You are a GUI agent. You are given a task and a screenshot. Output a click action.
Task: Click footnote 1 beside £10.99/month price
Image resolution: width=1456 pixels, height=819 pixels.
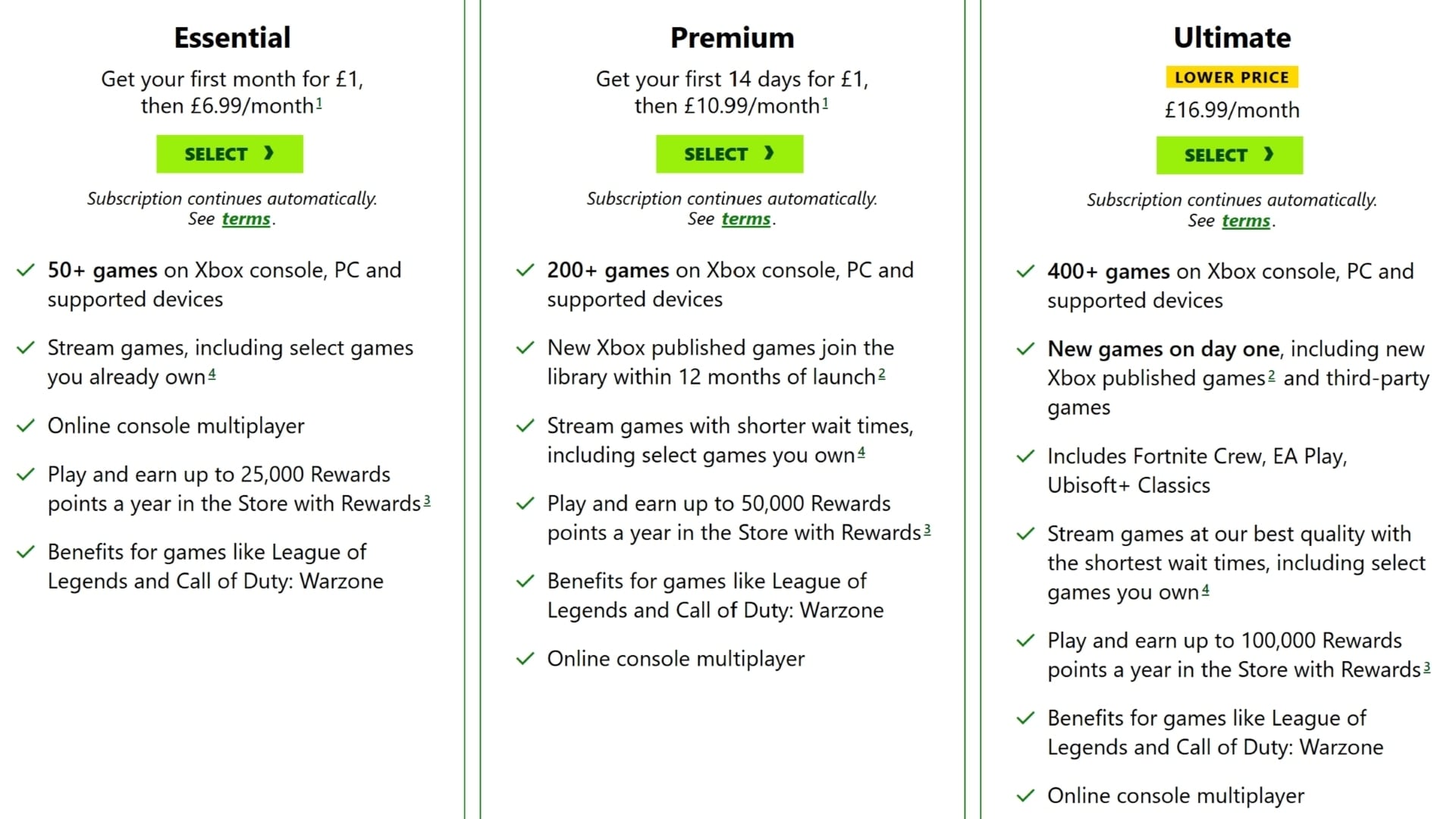pos(825,102)
